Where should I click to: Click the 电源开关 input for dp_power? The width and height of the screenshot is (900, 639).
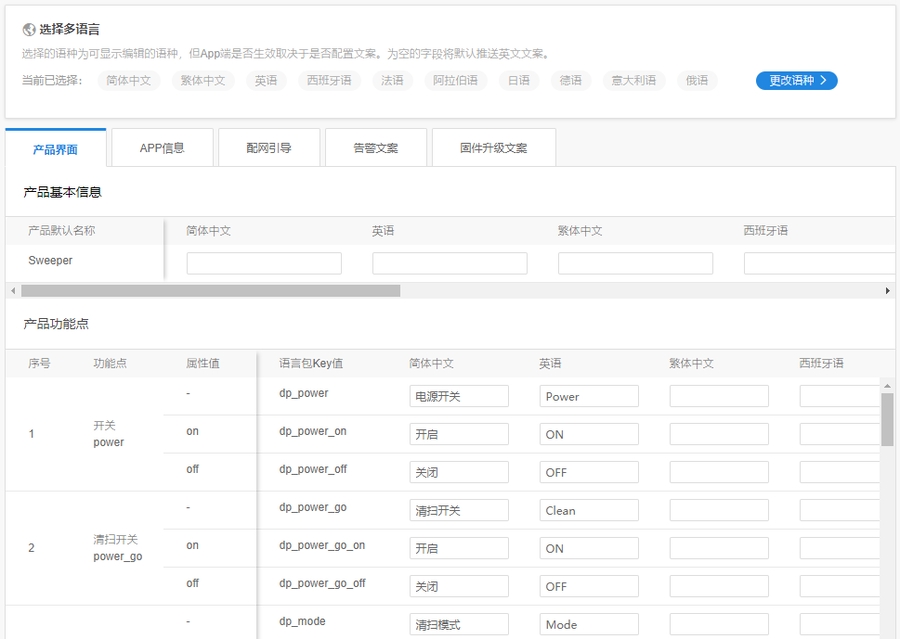(458, 396)
